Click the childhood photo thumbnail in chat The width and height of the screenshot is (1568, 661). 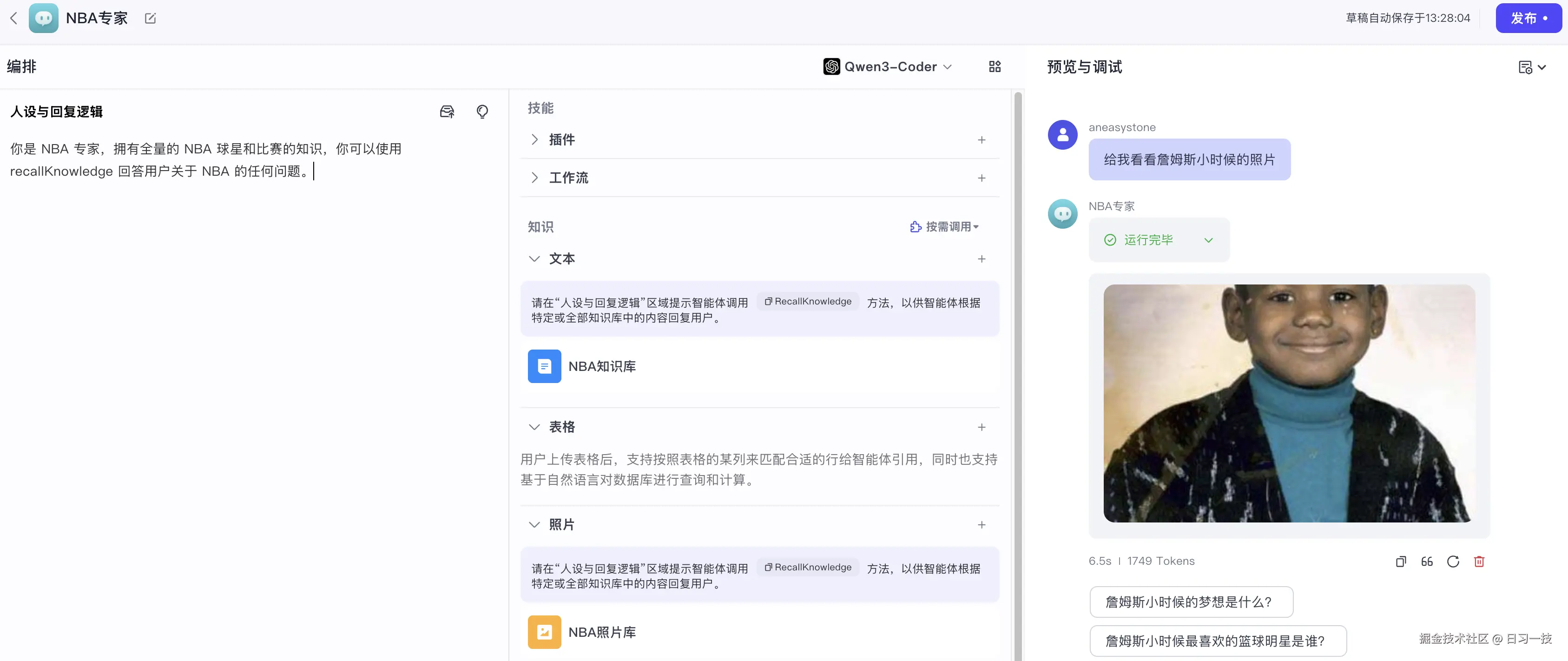tap(1289, 403)
